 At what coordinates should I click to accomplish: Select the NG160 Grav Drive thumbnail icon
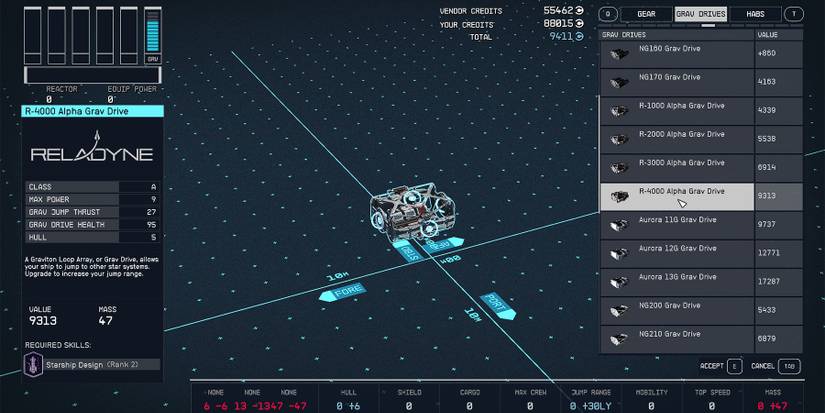[619, 53]
